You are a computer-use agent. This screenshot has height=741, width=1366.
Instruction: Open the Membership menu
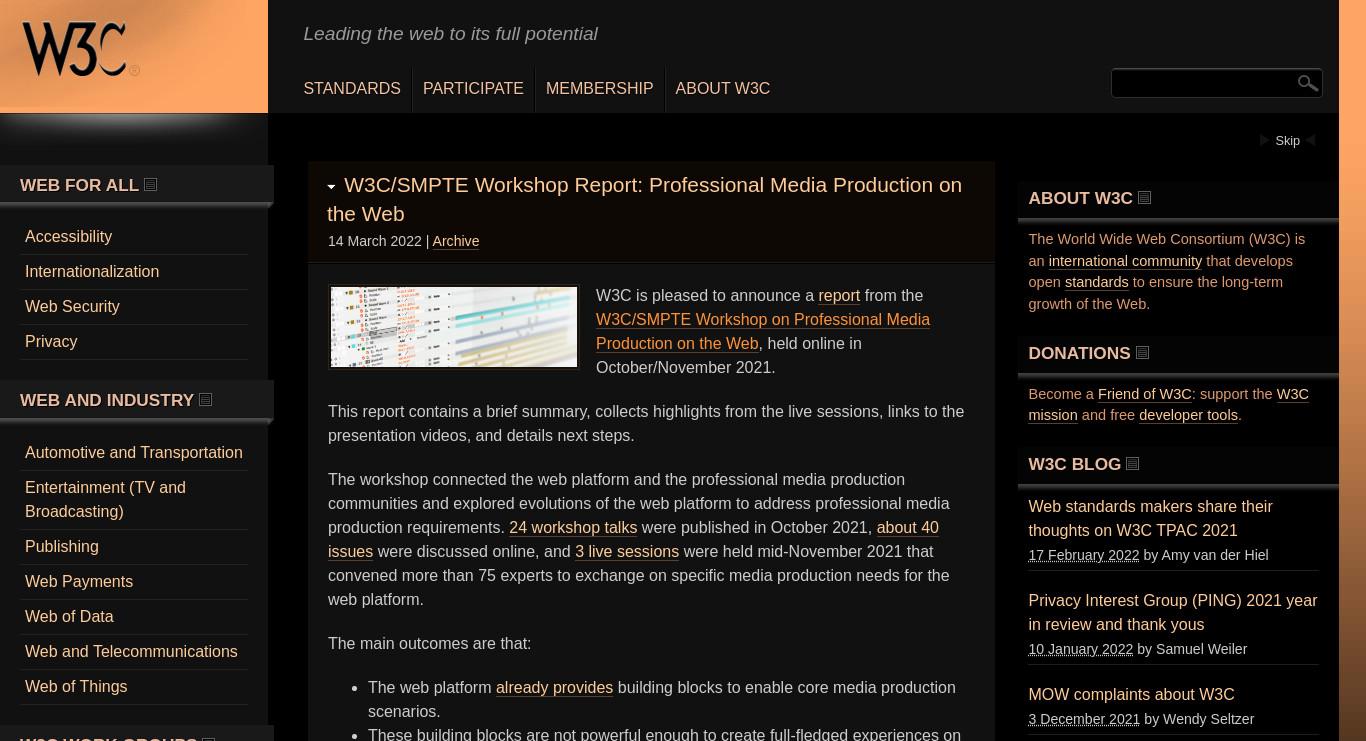point(599,88)
